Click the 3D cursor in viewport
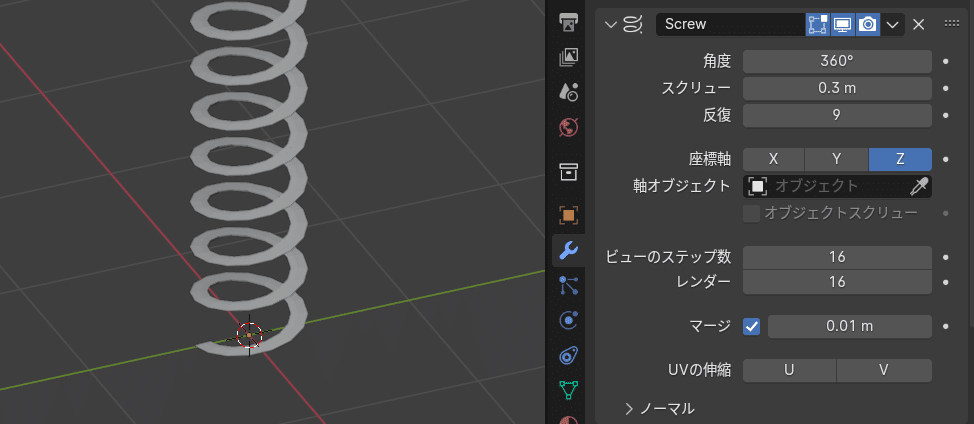Viewport: 974px width, 424px height. [x=249, y=335]
